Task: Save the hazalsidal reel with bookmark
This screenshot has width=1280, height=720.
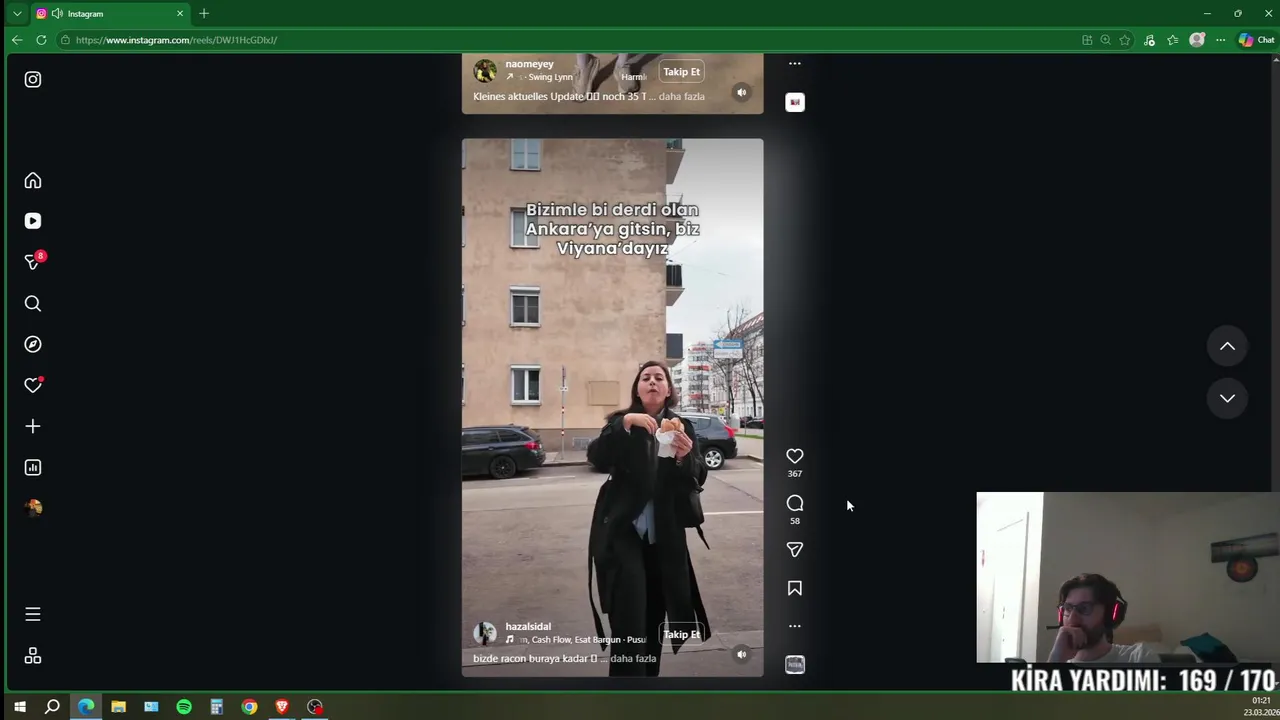Action: pos(795,588)
